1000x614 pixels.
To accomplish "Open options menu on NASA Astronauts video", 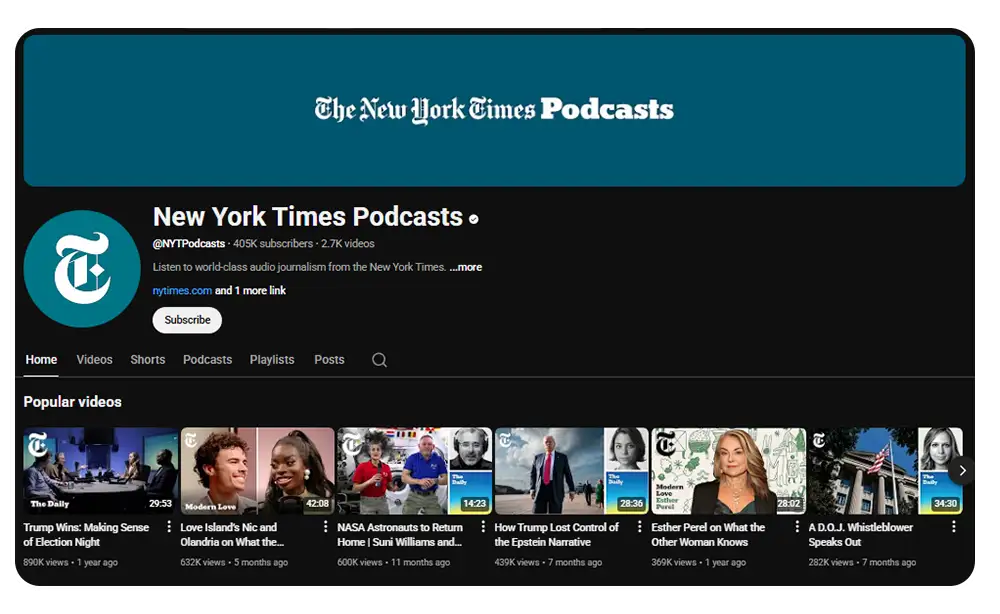I will click(482, 526).
